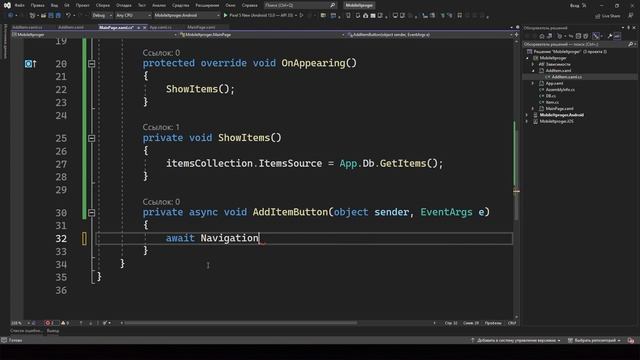
Task: Click the wrench properties icon in Solution Explorer
Action: (609, 36)
